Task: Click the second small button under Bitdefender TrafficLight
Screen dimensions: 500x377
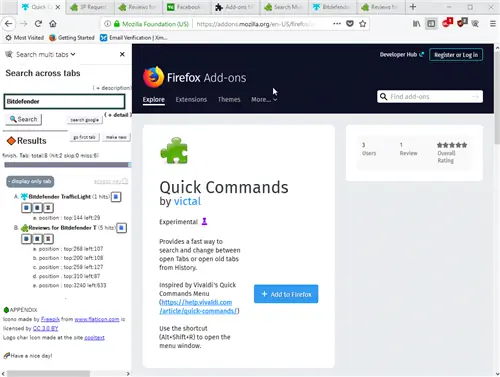Action: click(x=37, y=208)
